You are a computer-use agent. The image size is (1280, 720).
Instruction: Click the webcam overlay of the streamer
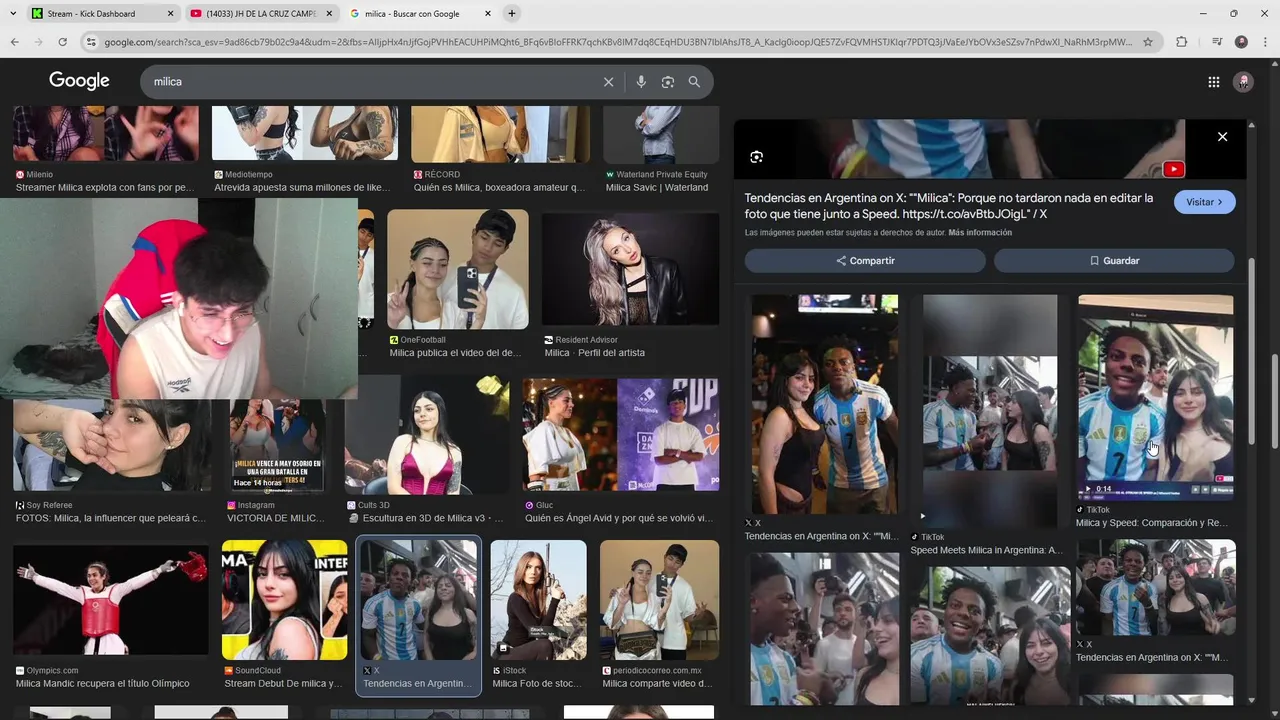[x=179, y=298]
